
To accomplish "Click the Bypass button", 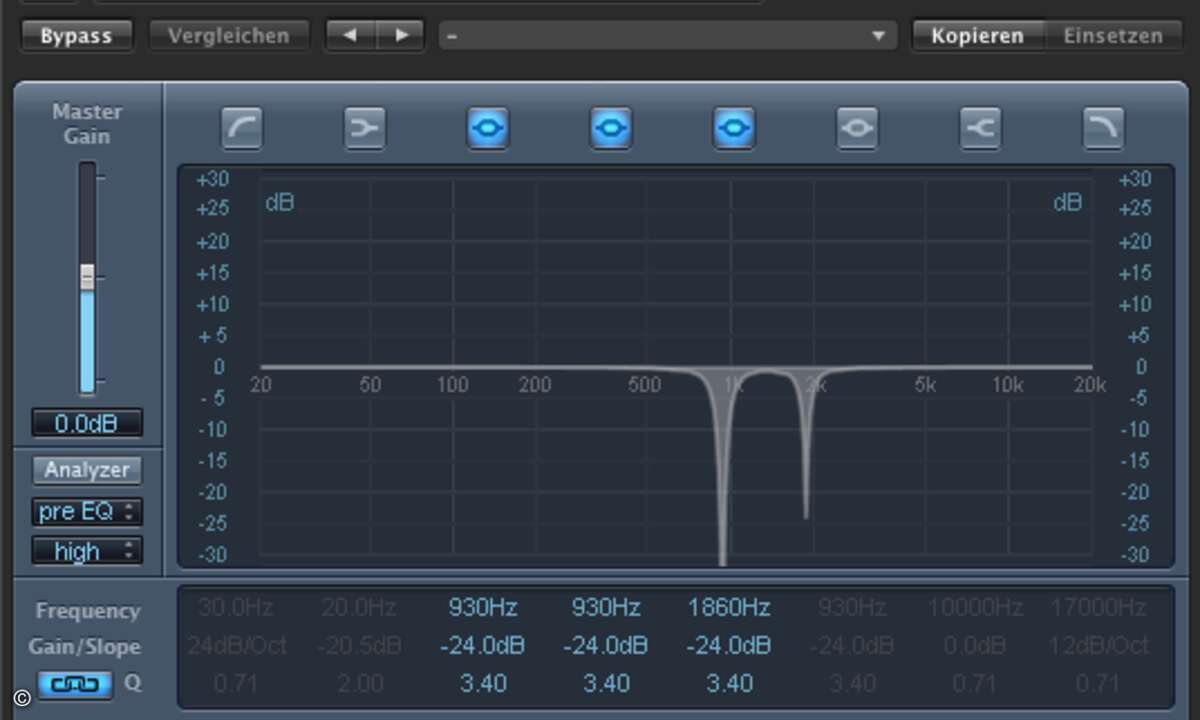I will (x=74, y=36).
